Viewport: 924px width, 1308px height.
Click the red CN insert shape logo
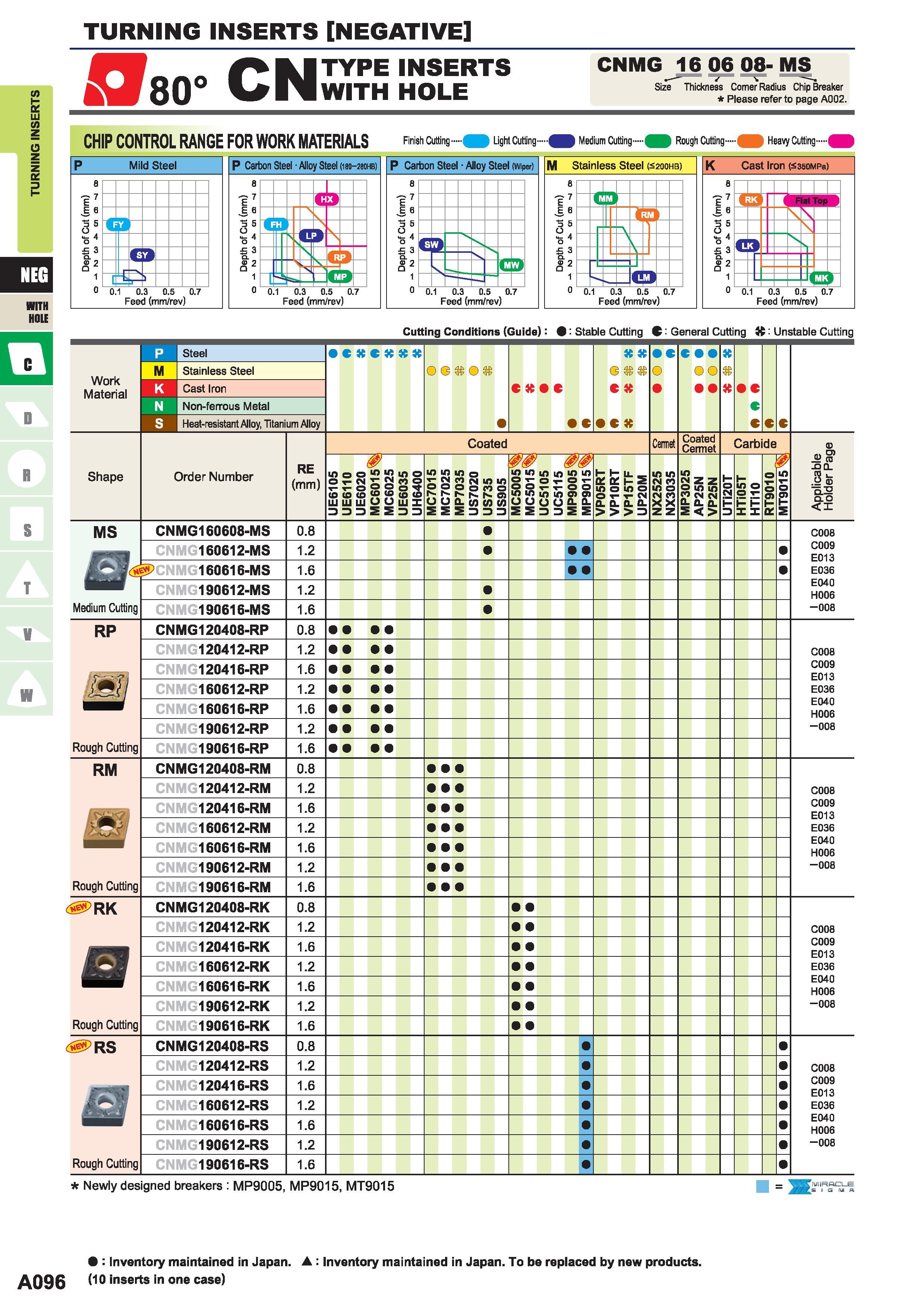115,79
